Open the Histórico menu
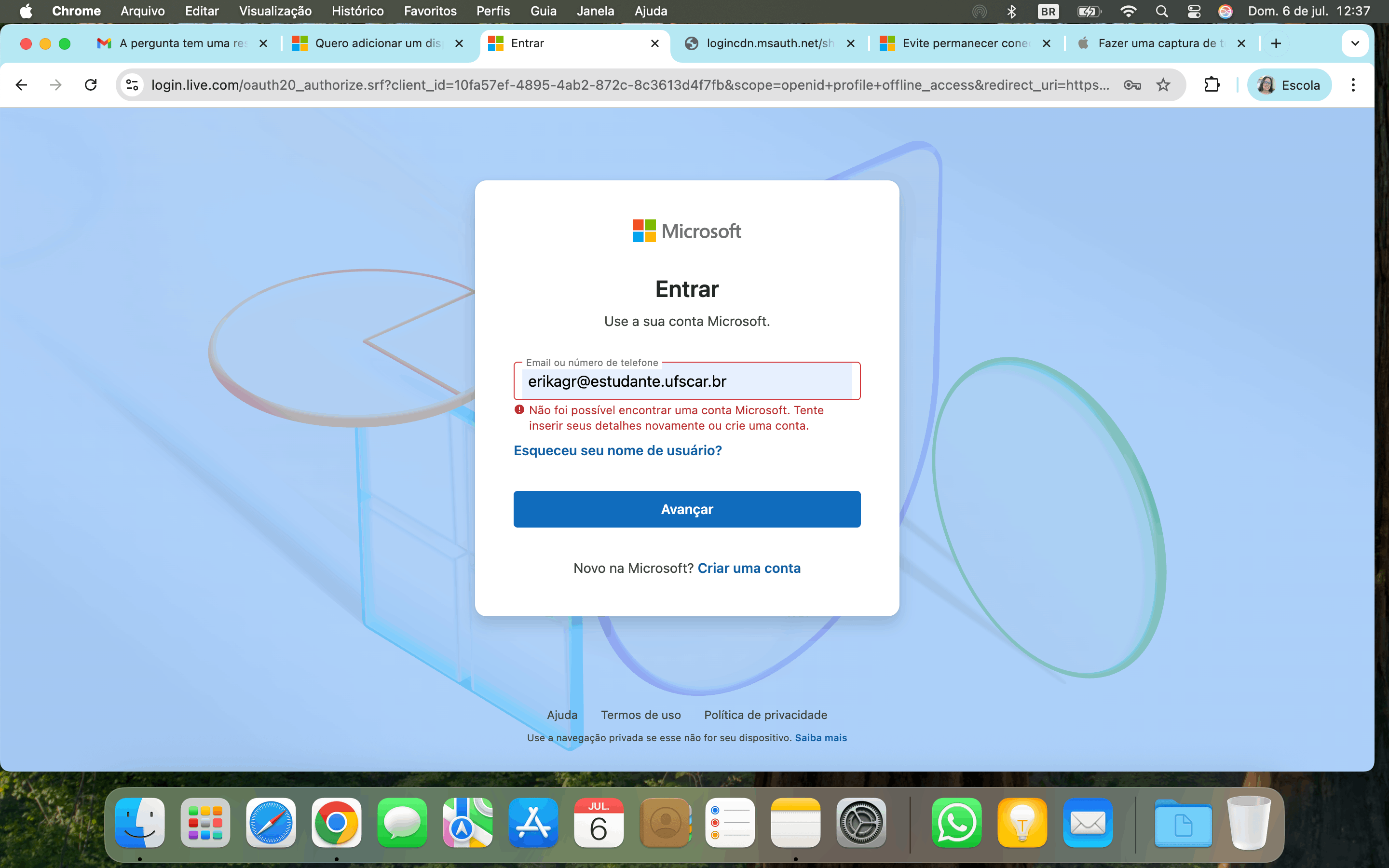 (x=357, y=12)
